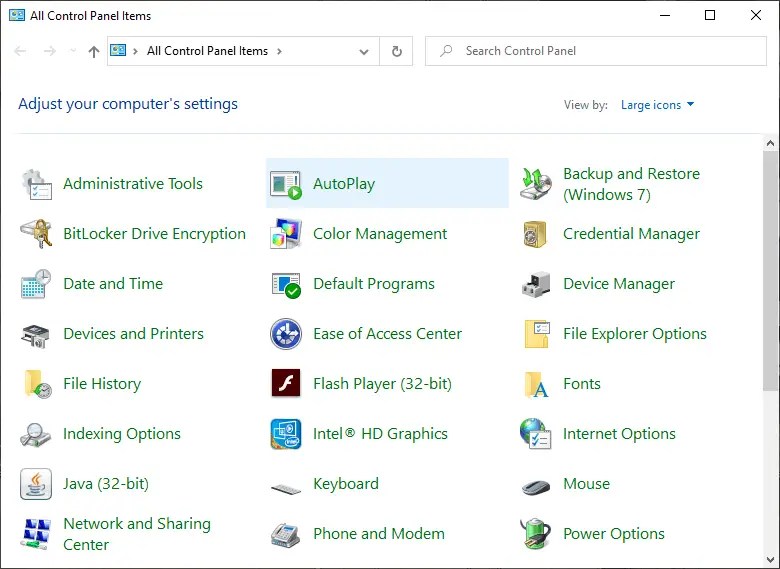Open the Power Options battery icon
This screenshot has height=569, width=780.
(x=536, y=534)
